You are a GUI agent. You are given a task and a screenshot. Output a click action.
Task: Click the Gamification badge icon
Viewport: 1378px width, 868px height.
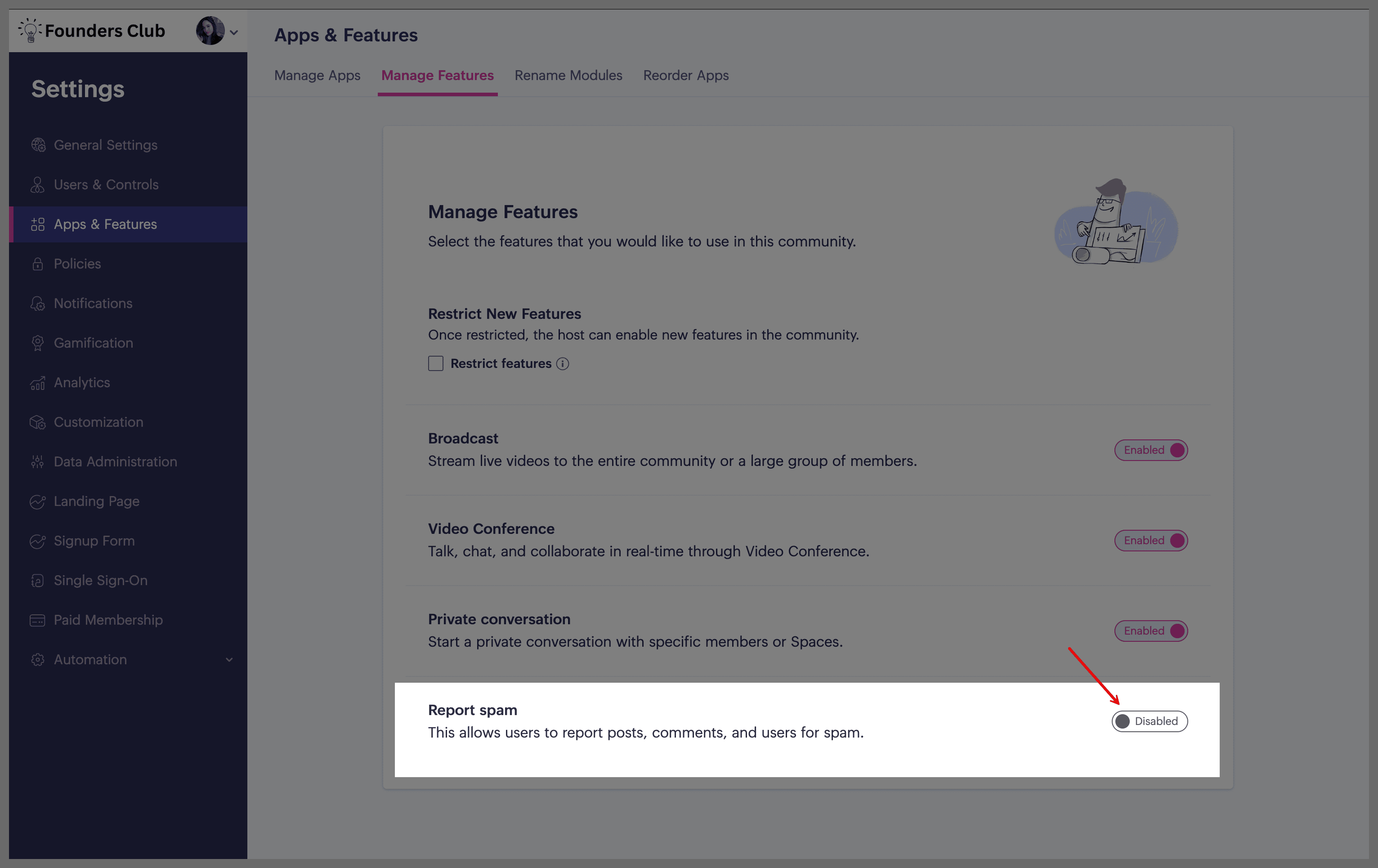(x=38, y=343)
